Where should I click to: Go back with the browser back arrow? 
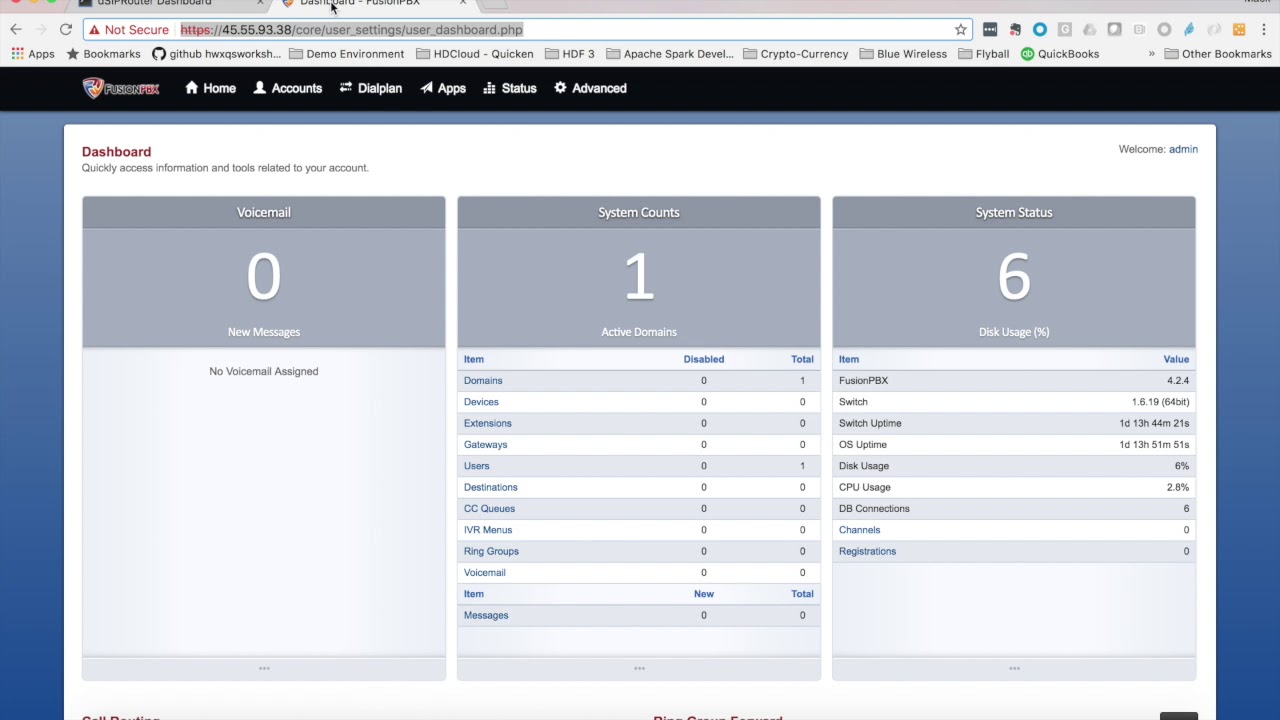16,30
